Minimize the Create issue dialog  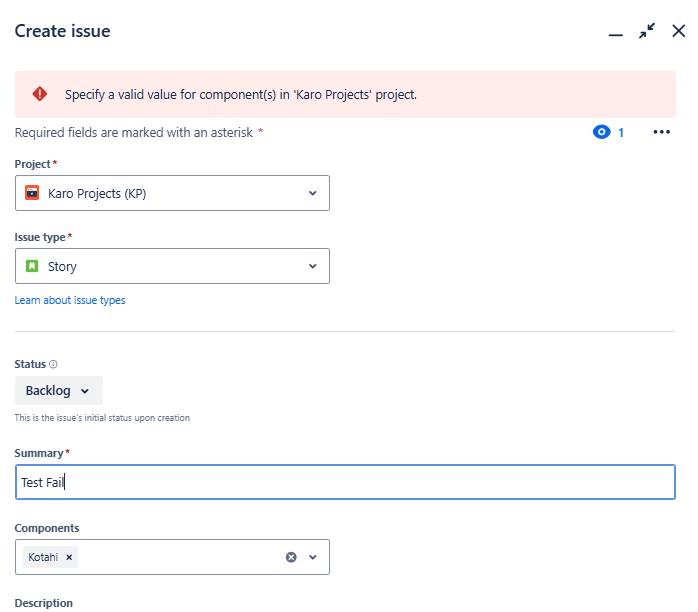click(x=616, y=32)
